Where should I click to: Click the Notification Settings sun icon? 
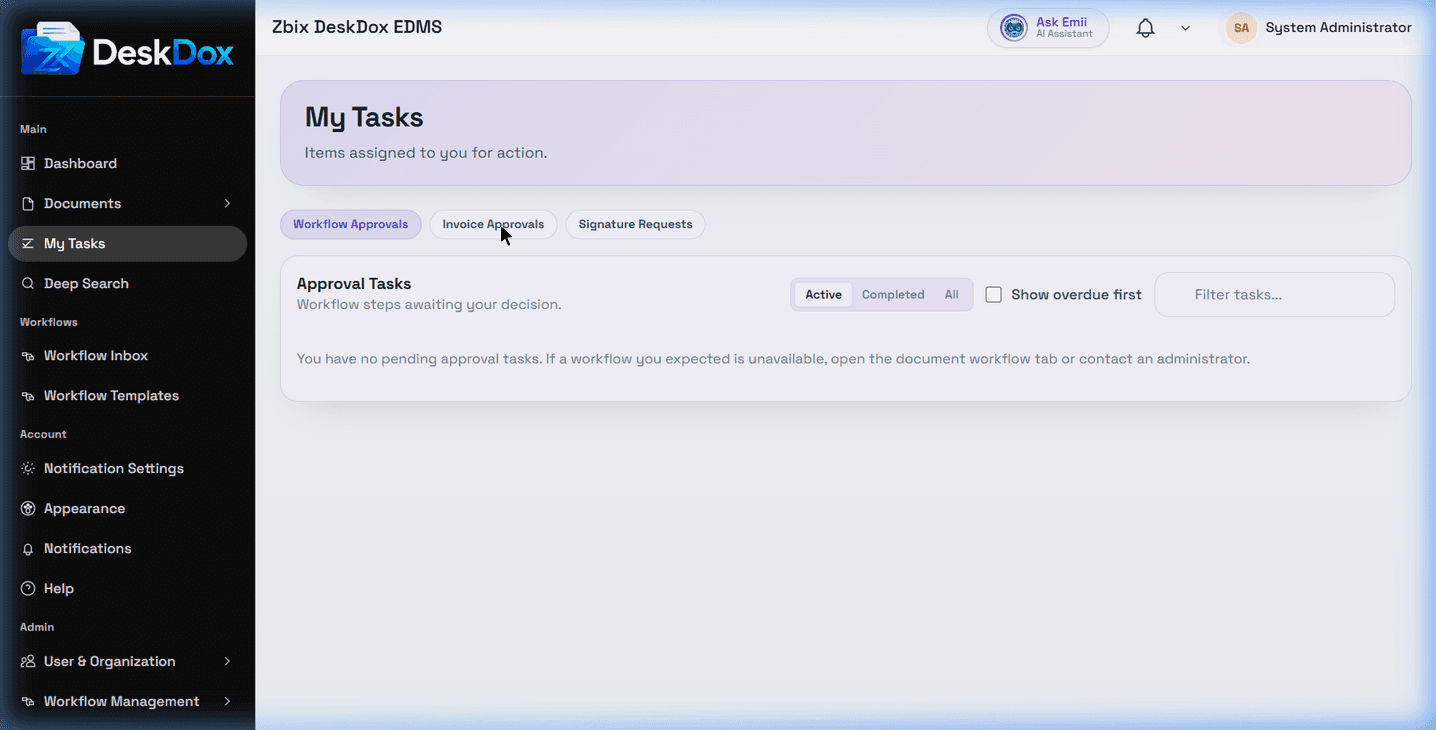pos(28,468)
